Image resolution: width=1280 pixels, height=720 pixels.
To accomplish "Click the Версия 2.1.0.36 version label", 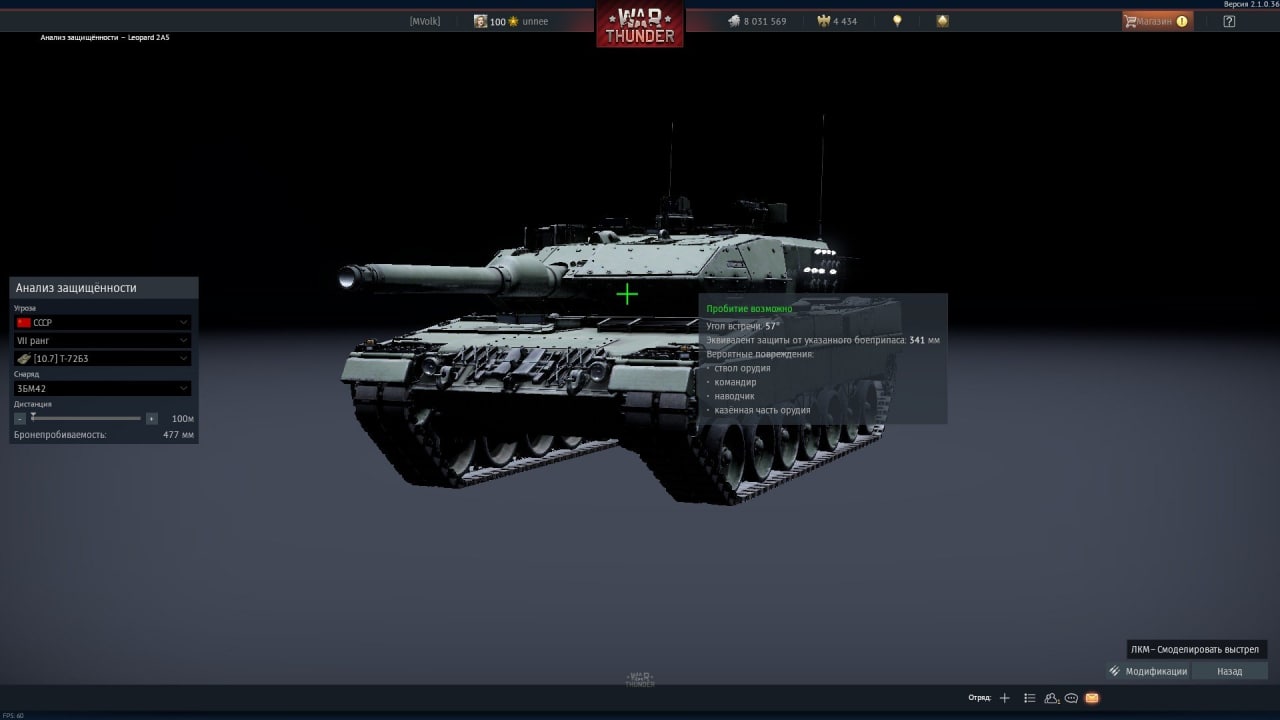I will [1251, 4].
